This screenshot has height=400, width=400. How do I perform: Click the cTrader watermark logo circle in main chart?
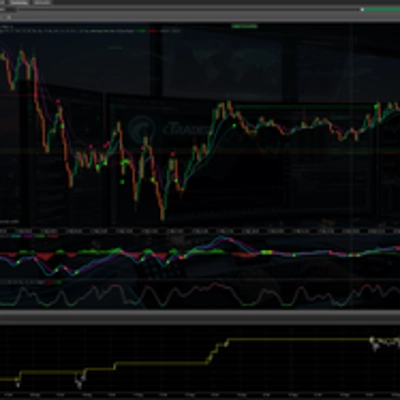click(x=142, y=128)
